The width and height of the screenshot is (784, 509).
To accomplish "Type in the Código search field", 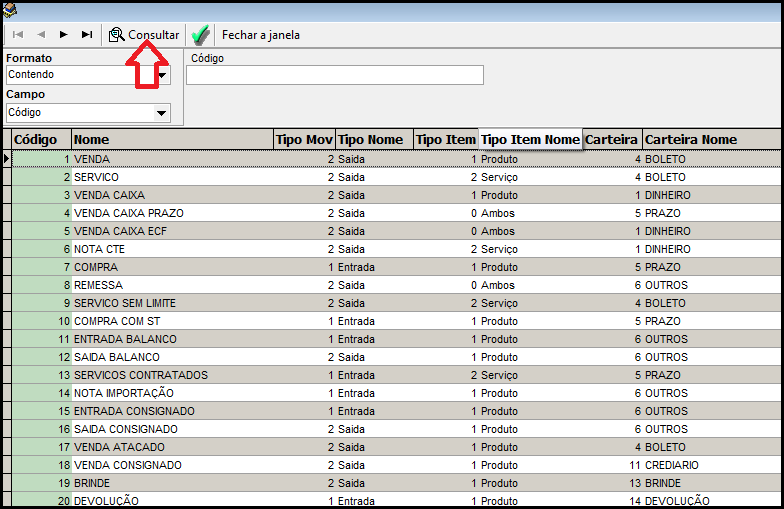I will pos(334,75).
